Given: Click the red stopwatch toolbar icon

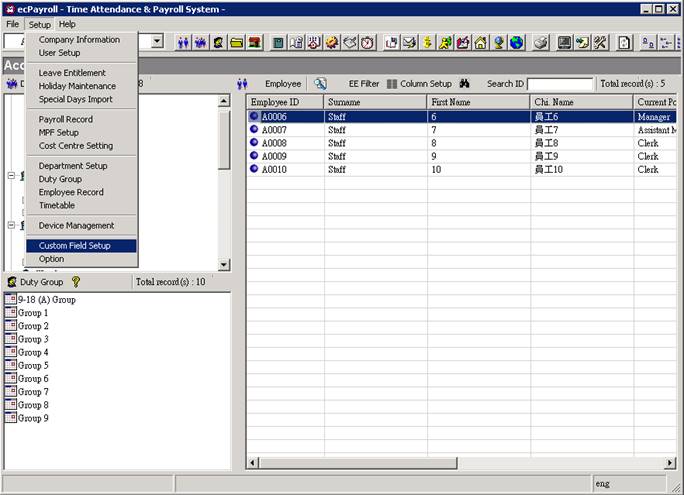Looking at the screenshot, I should coord(368,43).
